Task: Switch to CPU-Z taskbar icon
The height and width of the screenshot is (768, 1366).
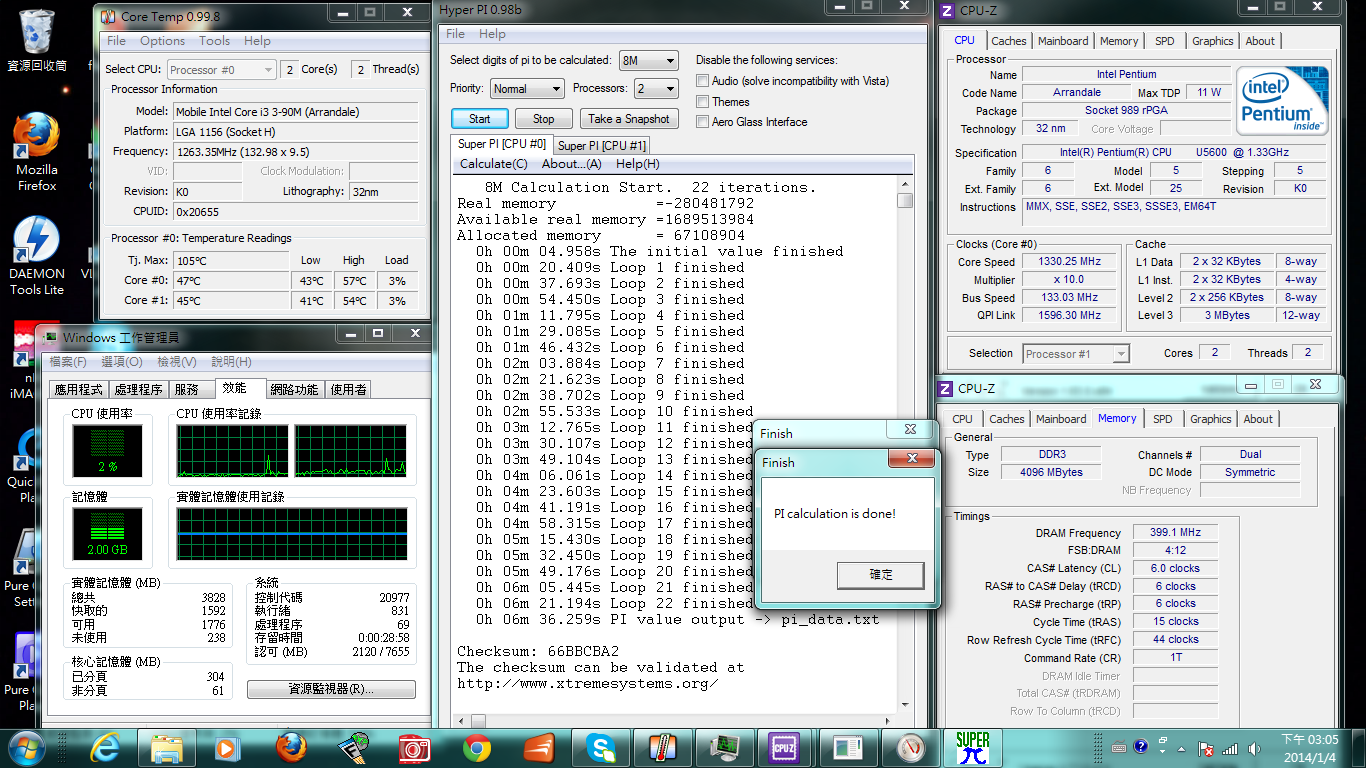Action: 787,747
